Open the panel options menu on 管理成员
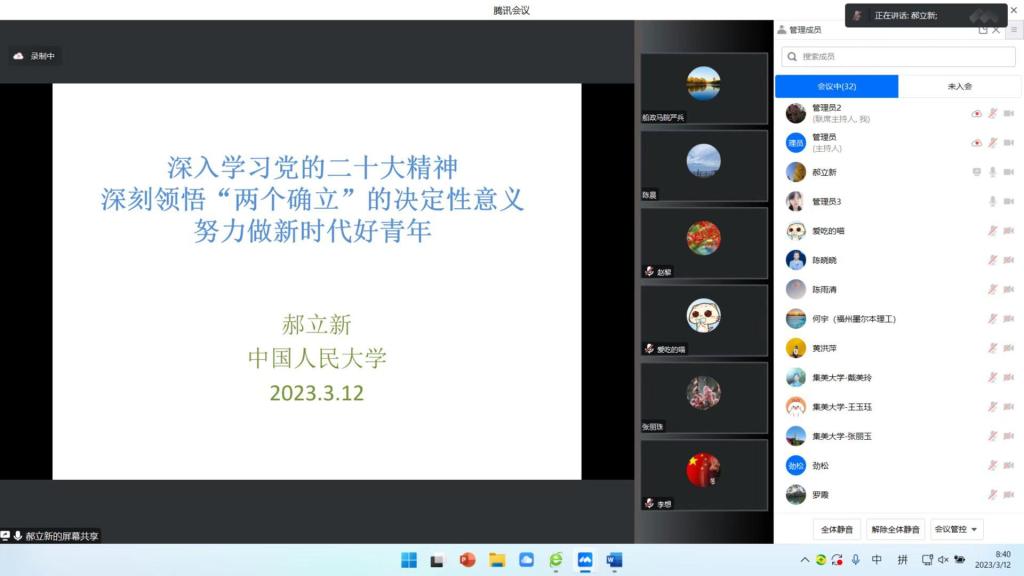1024x576 pixels. 1015,30
